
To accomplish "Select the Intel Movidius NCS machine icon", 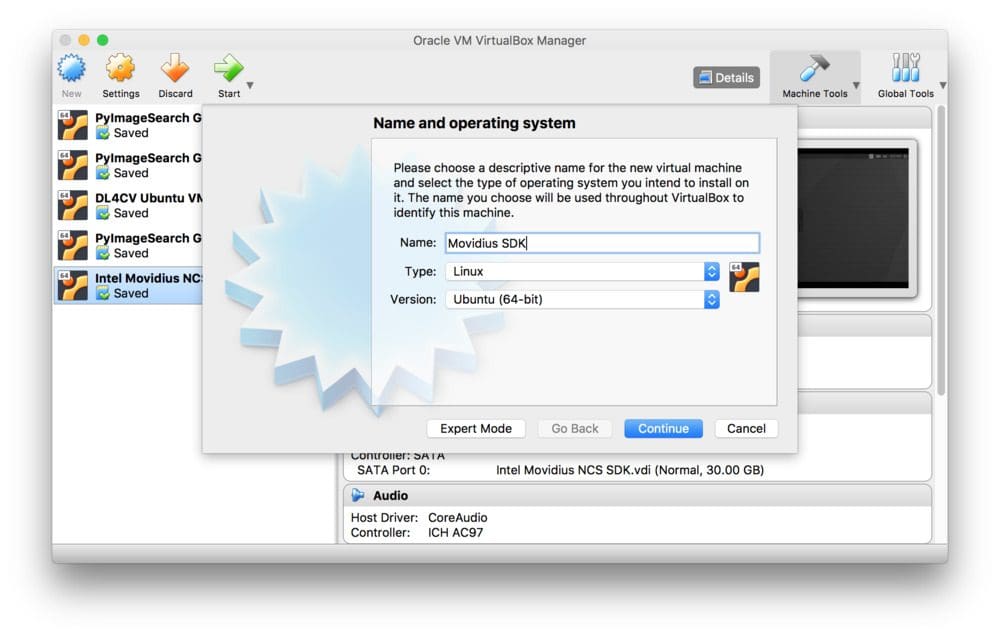I will pyautogui.click(x=71, y=284).
